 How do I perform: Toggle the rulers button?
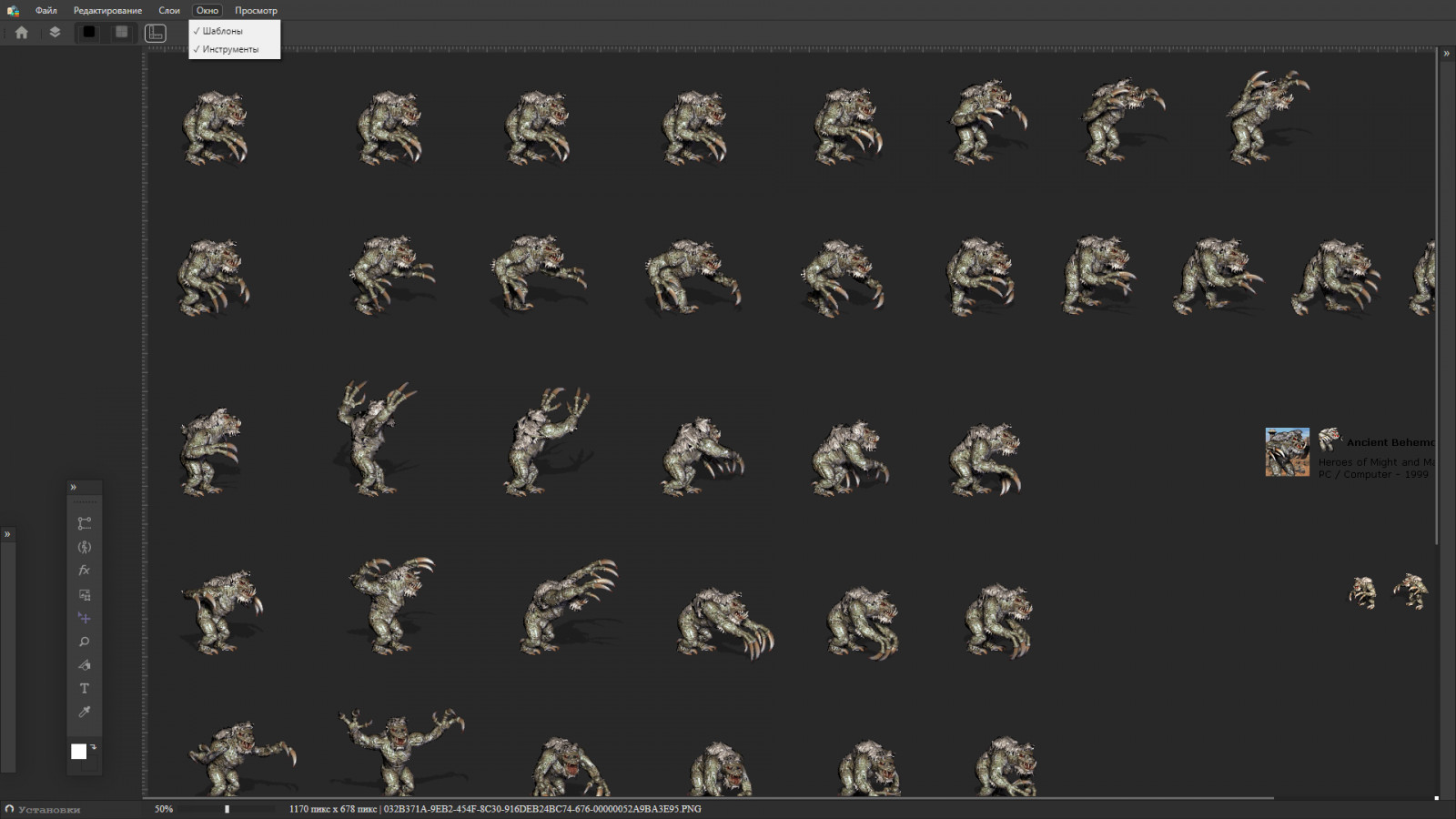156,33
